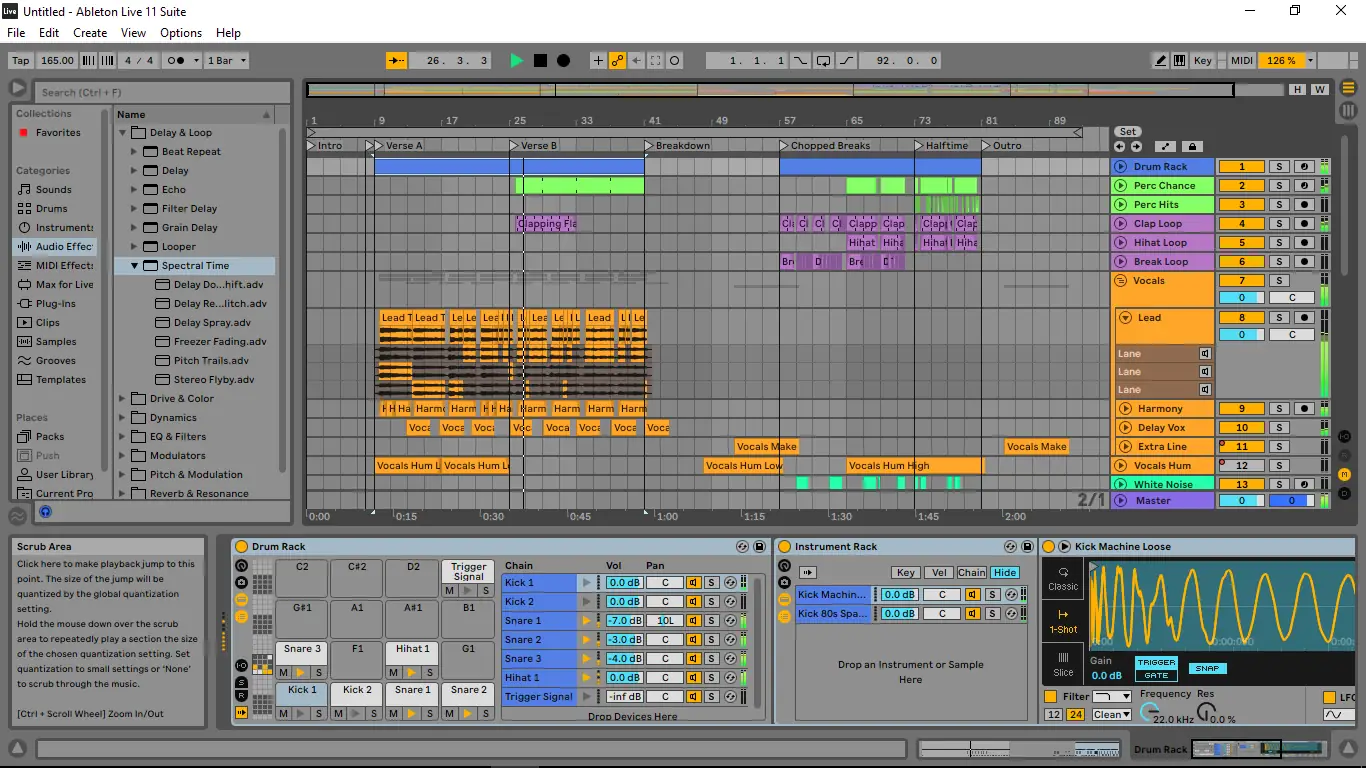
Task: Select the Plug-Ins browser category
Action: pos(56,304)
